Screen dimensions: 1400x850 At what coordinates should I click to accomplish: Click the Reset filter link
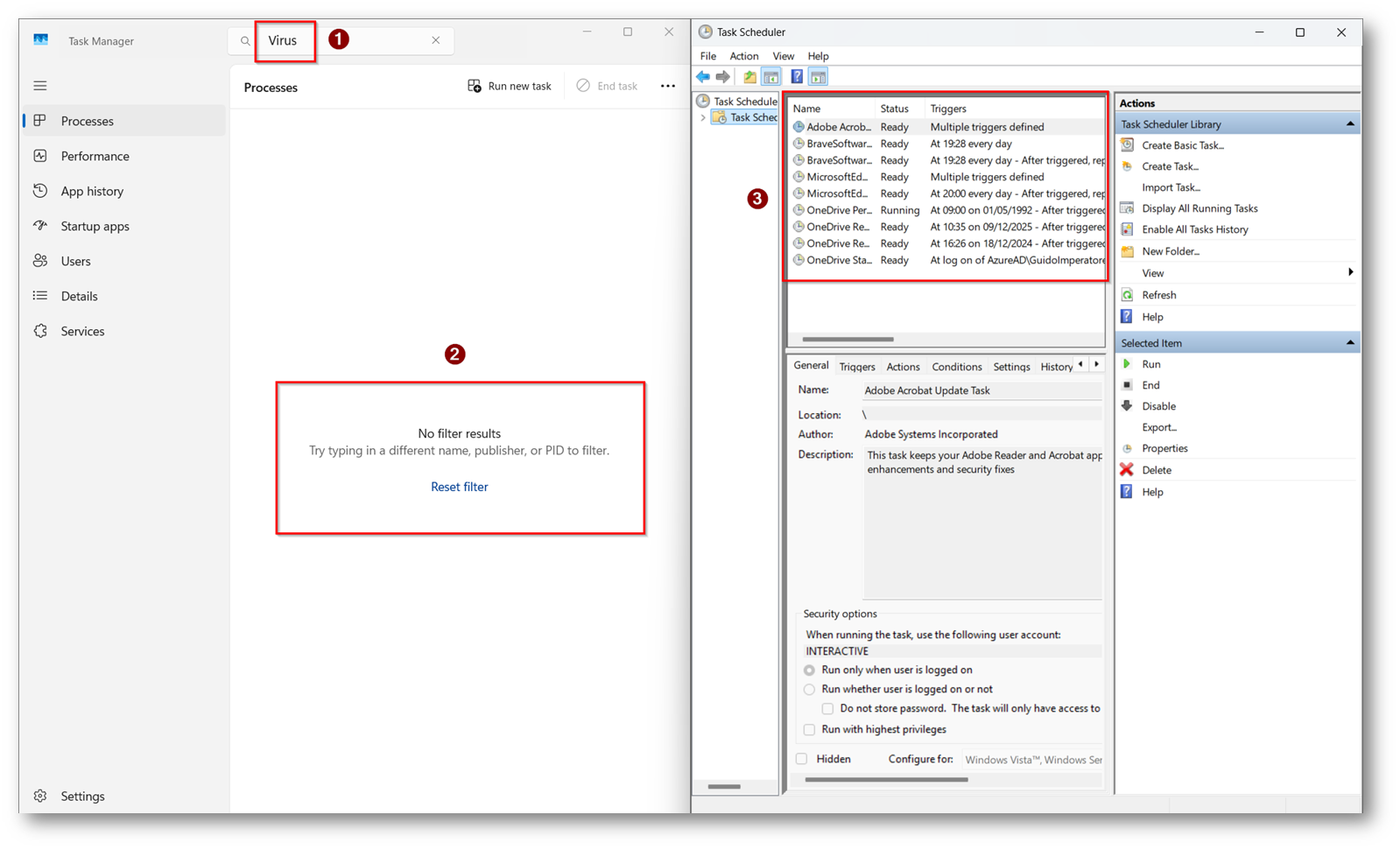click(460, 487)
